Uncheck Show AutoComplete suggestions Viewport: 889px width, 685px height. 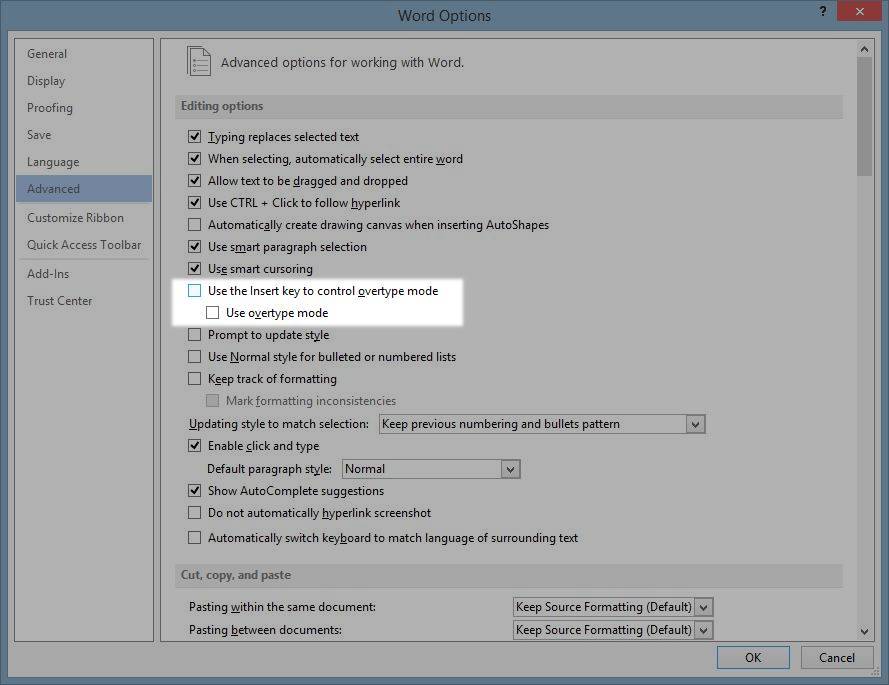click(195, 490)
